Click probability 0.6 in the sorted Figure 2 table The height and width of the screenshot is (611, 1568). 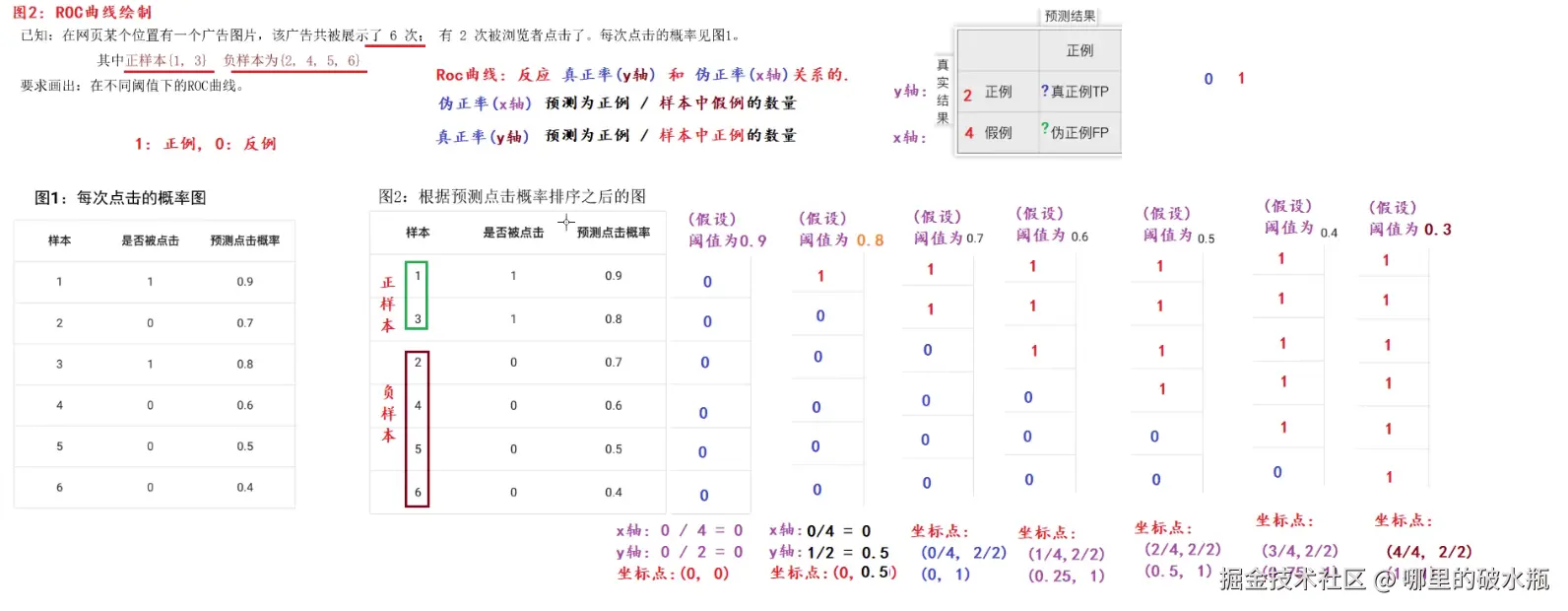point(614,406)
